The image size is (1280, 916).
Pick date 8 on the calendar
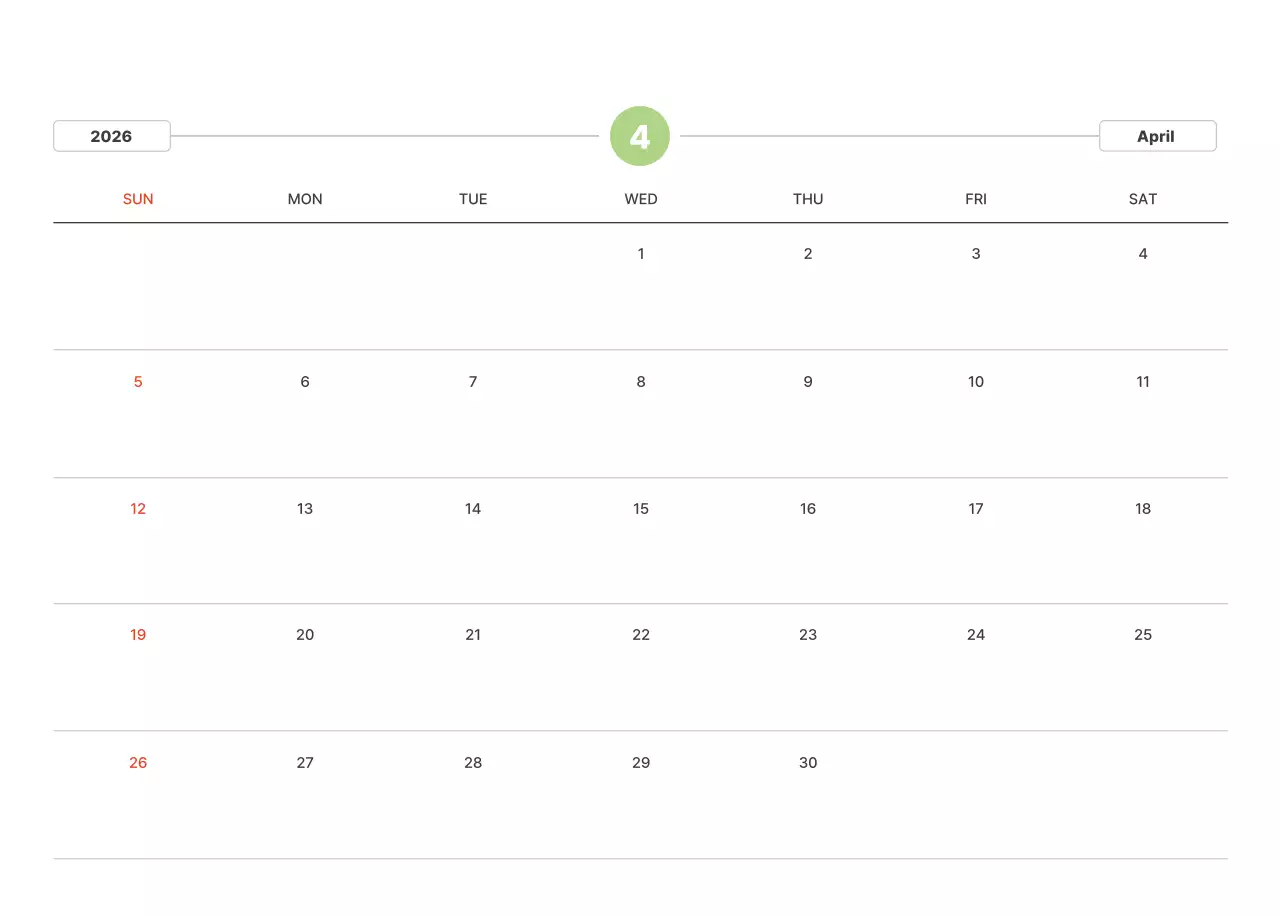641,382
